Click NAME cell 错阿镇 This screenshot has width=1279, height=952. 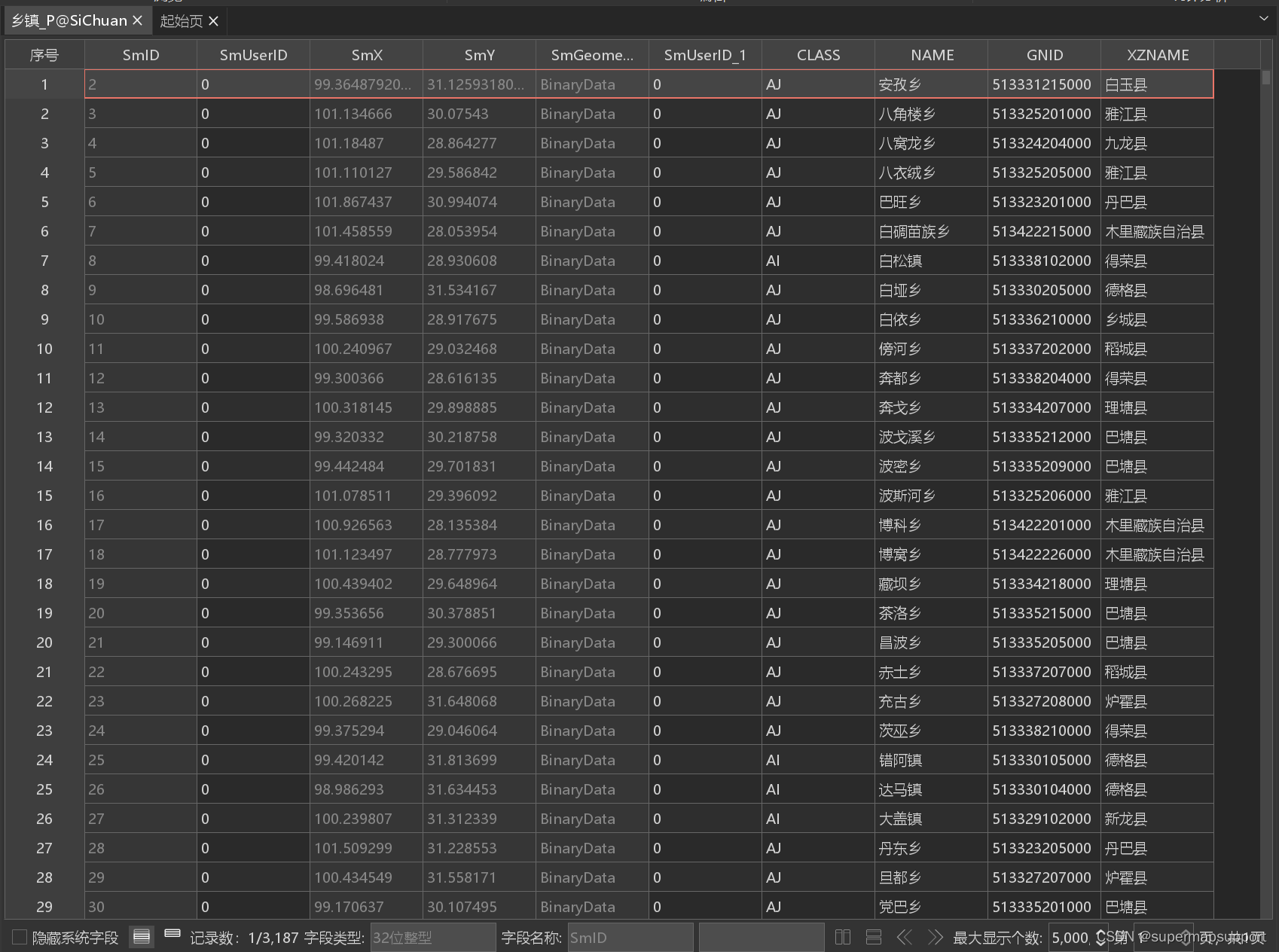click(931, 760)
